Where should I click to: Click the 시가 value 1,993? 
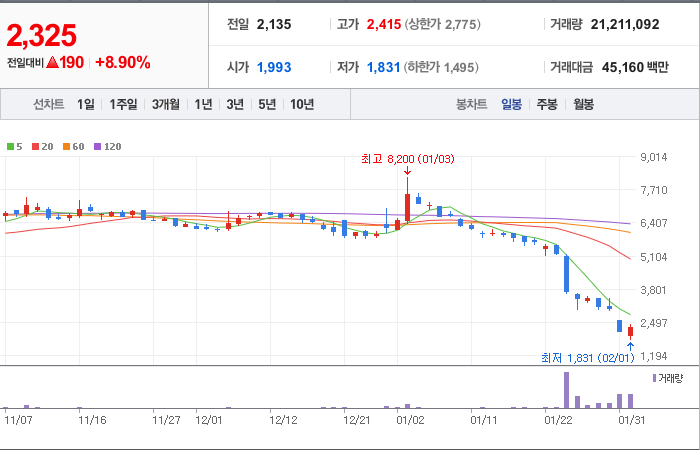tap(274, 67)
